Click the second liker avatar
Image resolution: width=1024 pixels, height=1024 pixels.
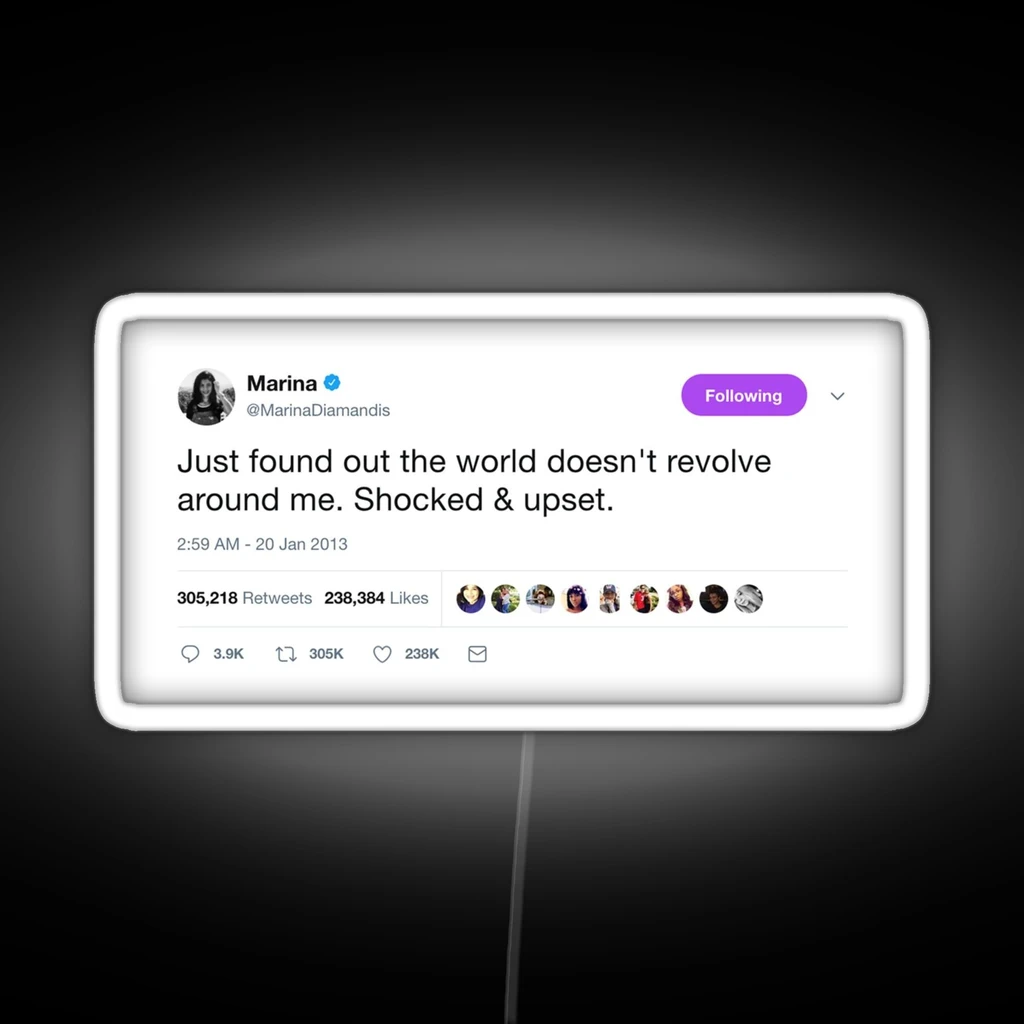[x=505, y=599]
